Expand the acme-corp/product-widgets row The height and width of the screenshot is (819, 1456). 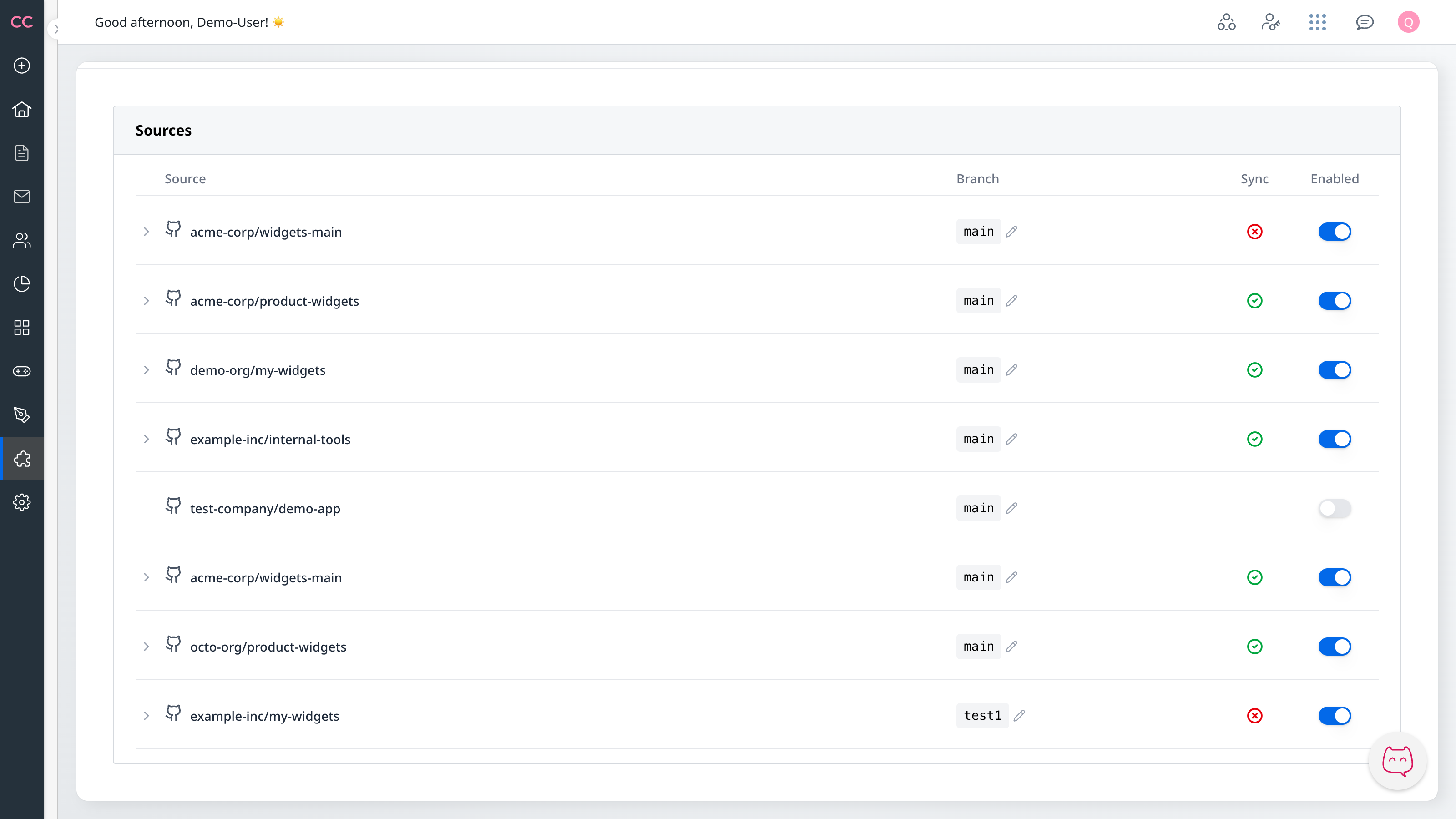[x=147, y=301]
